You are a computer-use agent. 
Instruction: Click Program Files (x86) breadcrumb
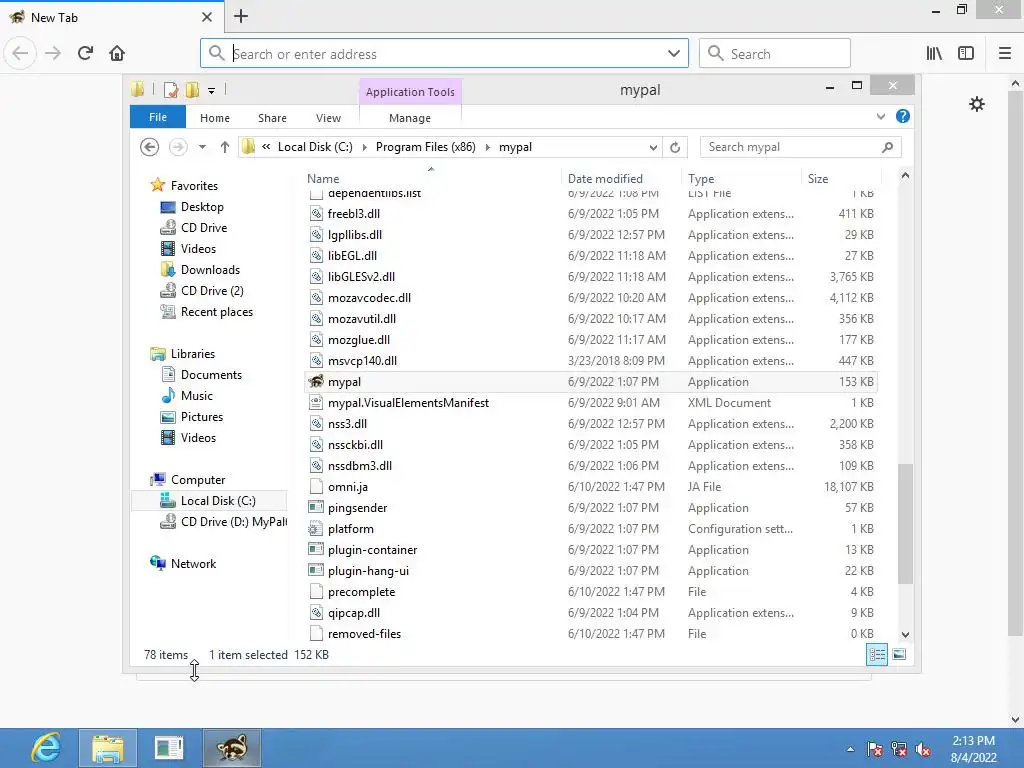426,147
